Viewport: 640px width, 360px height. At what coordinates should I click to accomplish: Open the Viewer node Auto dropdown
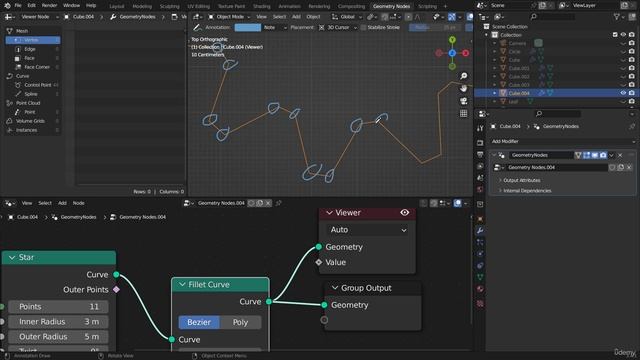tap(368, 230)
